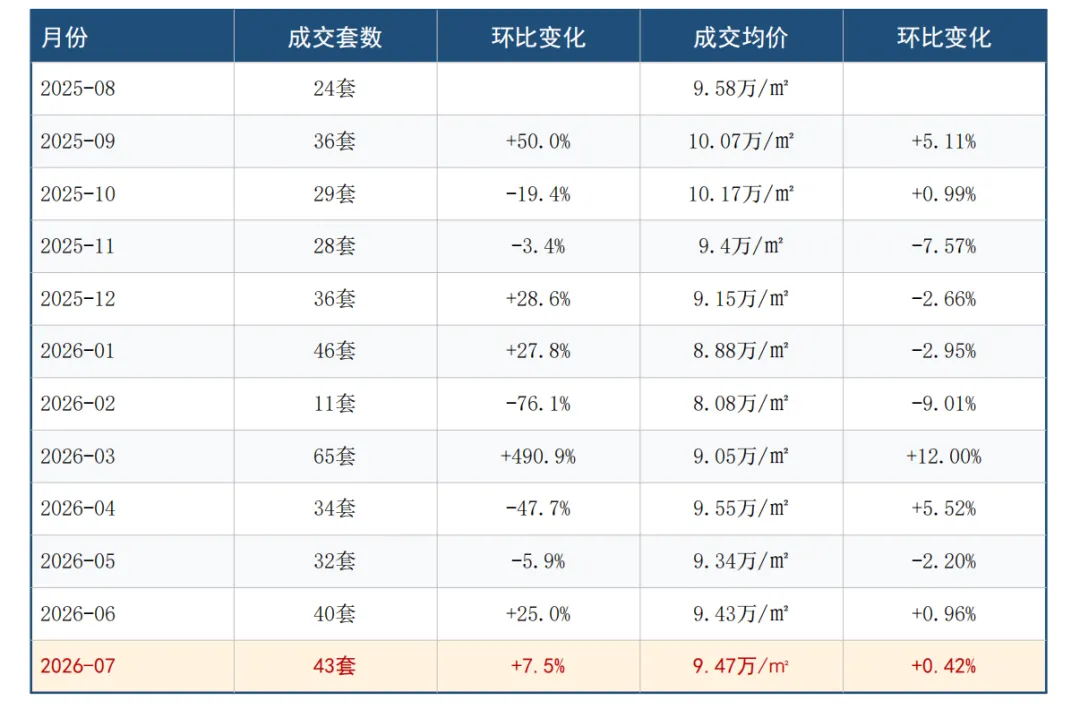Click the 成交均价 column header

(x=741, y=37)
